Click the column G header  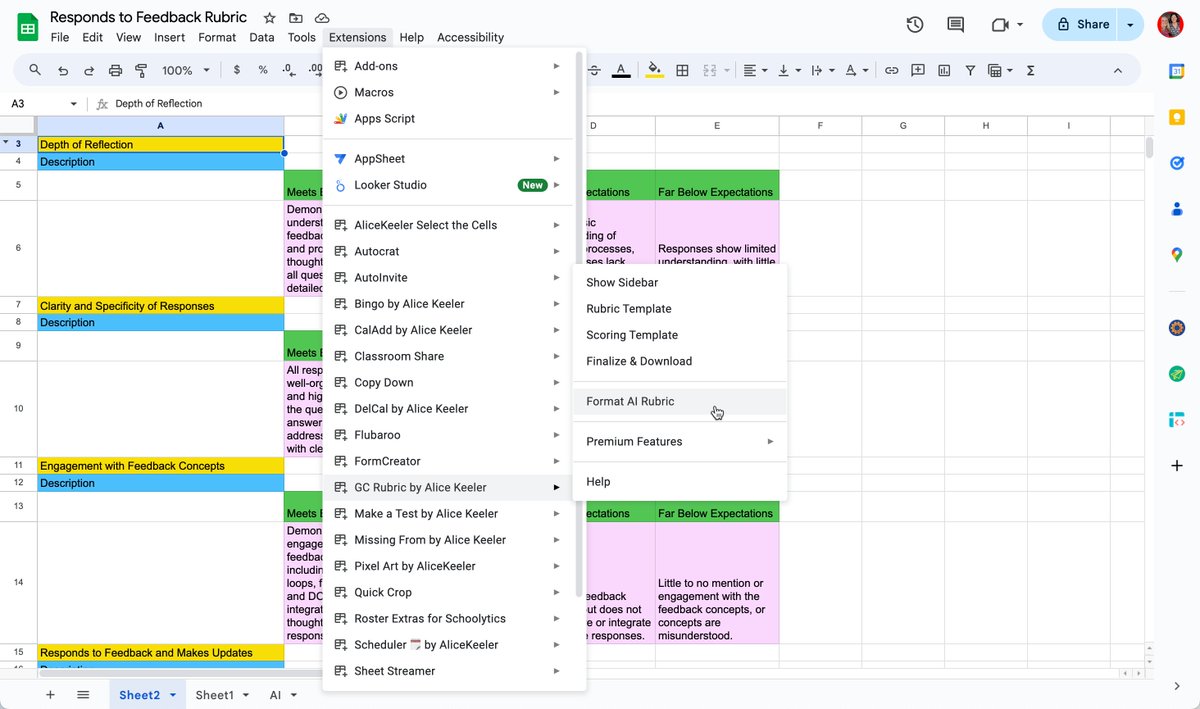(x=903, y=125)
